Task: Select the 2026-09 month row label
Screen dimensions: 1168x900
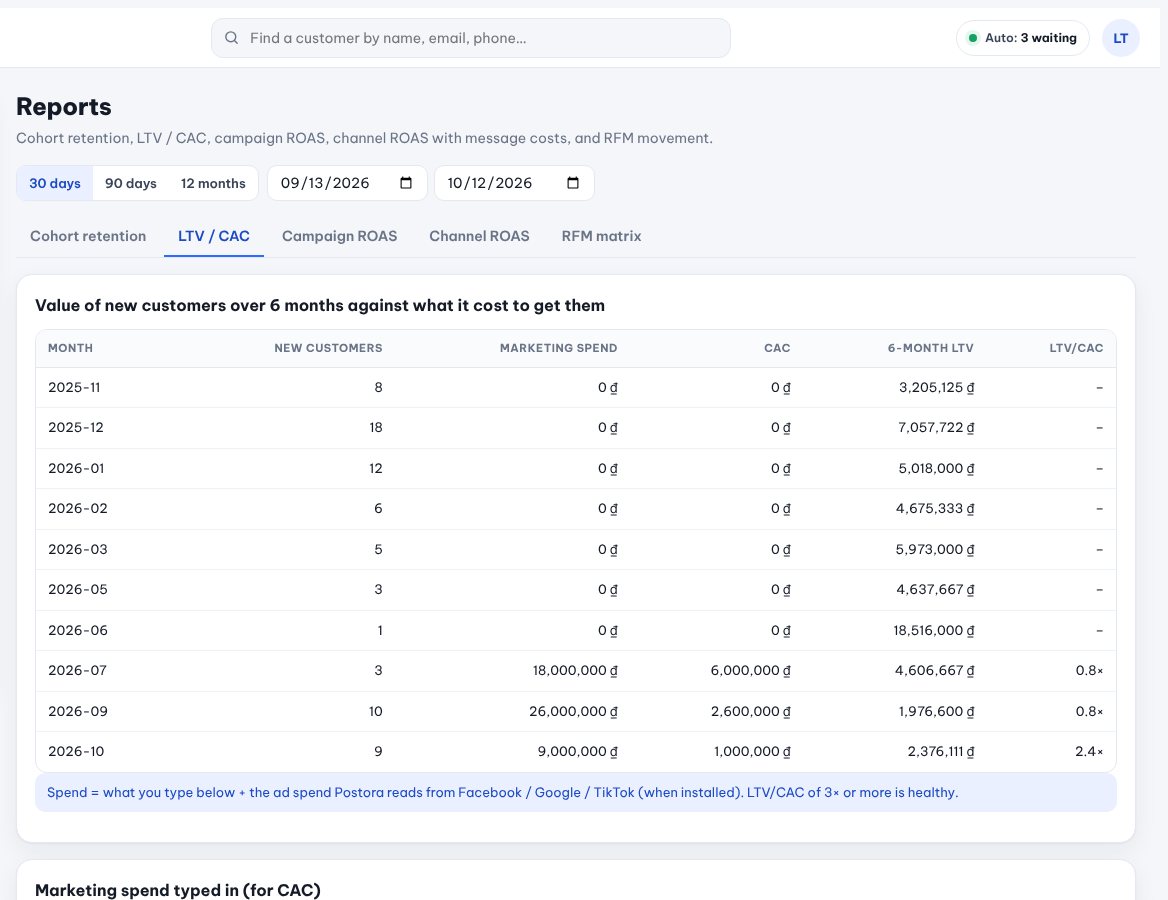Action: 78,712
